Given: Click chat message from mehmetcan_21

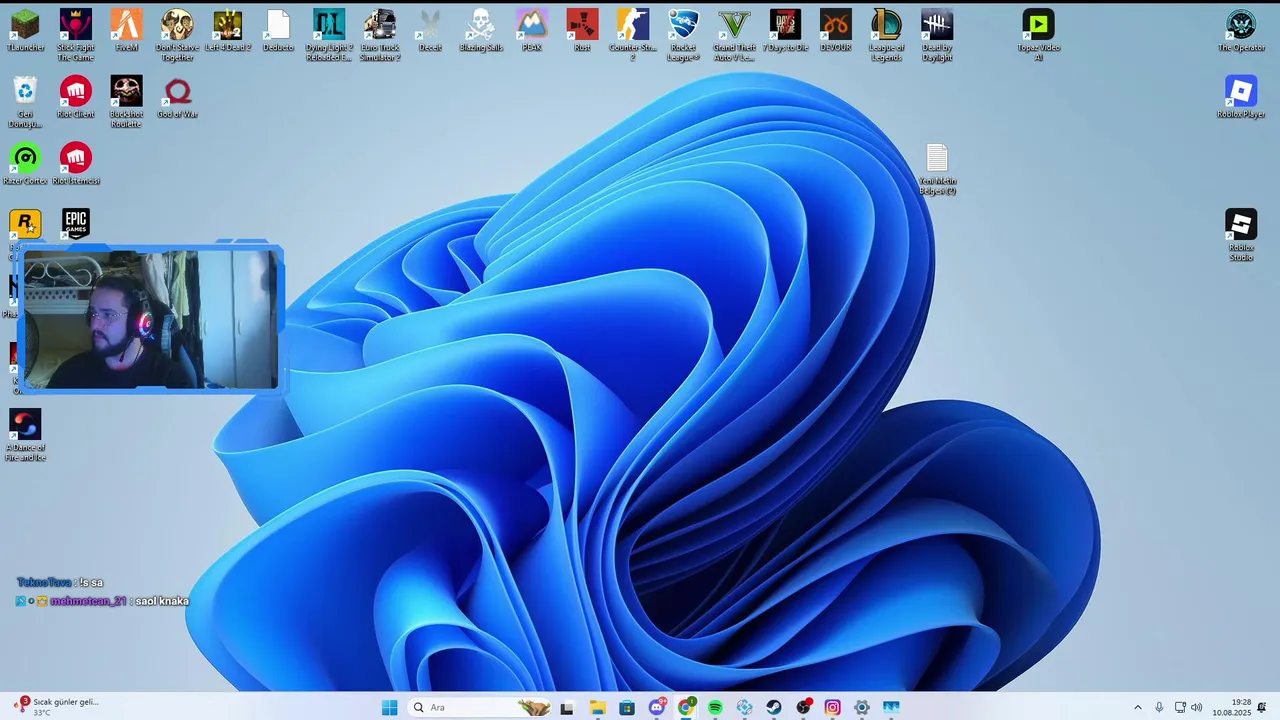Looking at the screenshot, I should click(102, 601).
